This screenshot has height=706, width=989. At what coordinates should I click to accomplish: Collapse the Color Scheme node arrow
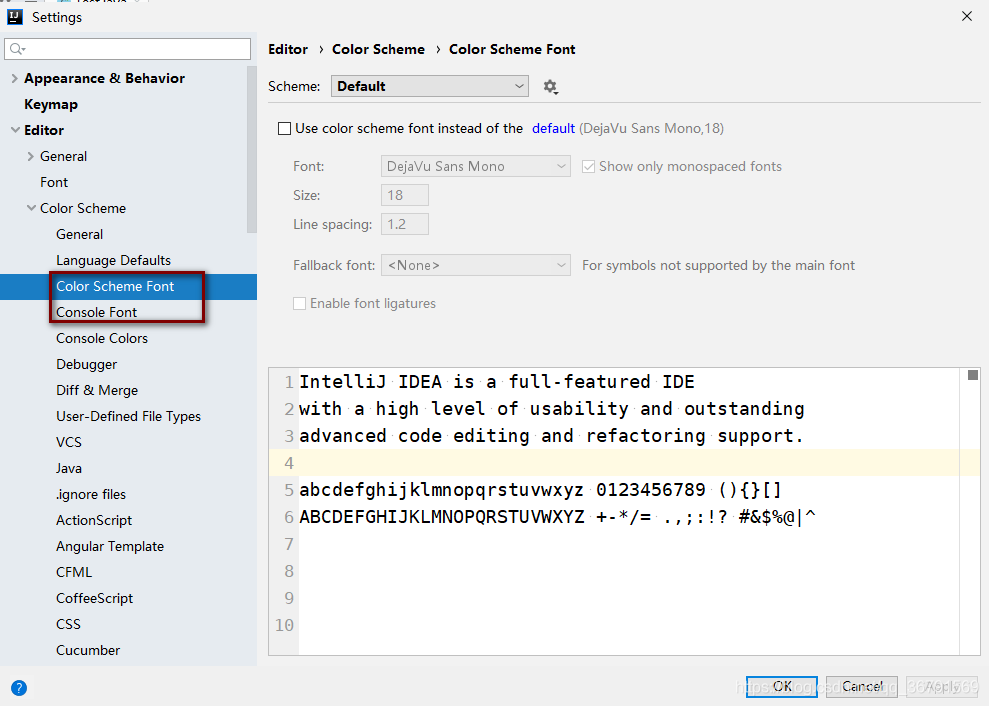[31, 208]
